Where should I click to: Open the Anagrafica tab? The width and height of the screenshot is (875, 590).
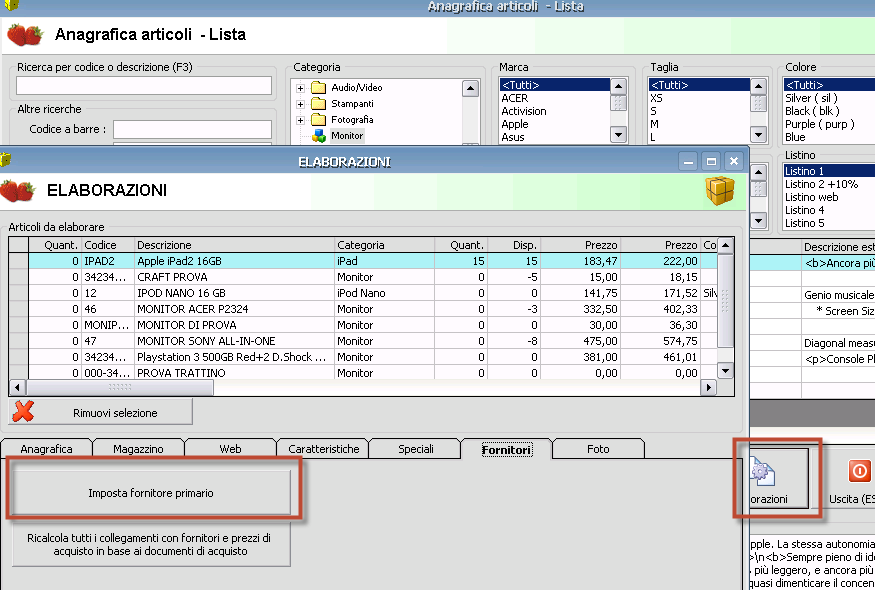(46, 449)
